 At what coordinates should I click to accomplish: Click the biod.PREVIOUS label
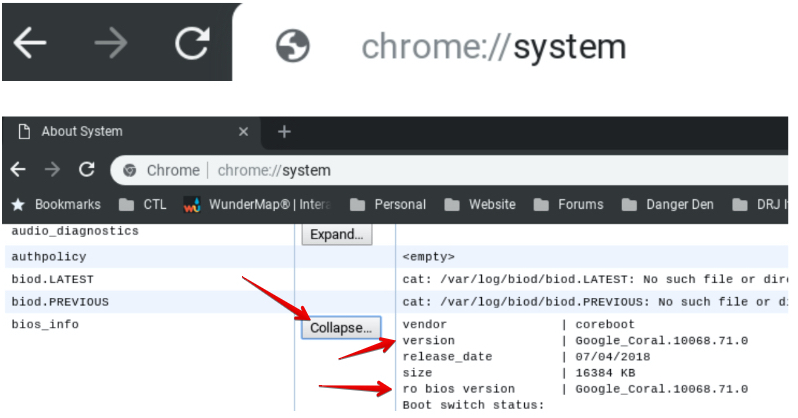tap(60, 302)
